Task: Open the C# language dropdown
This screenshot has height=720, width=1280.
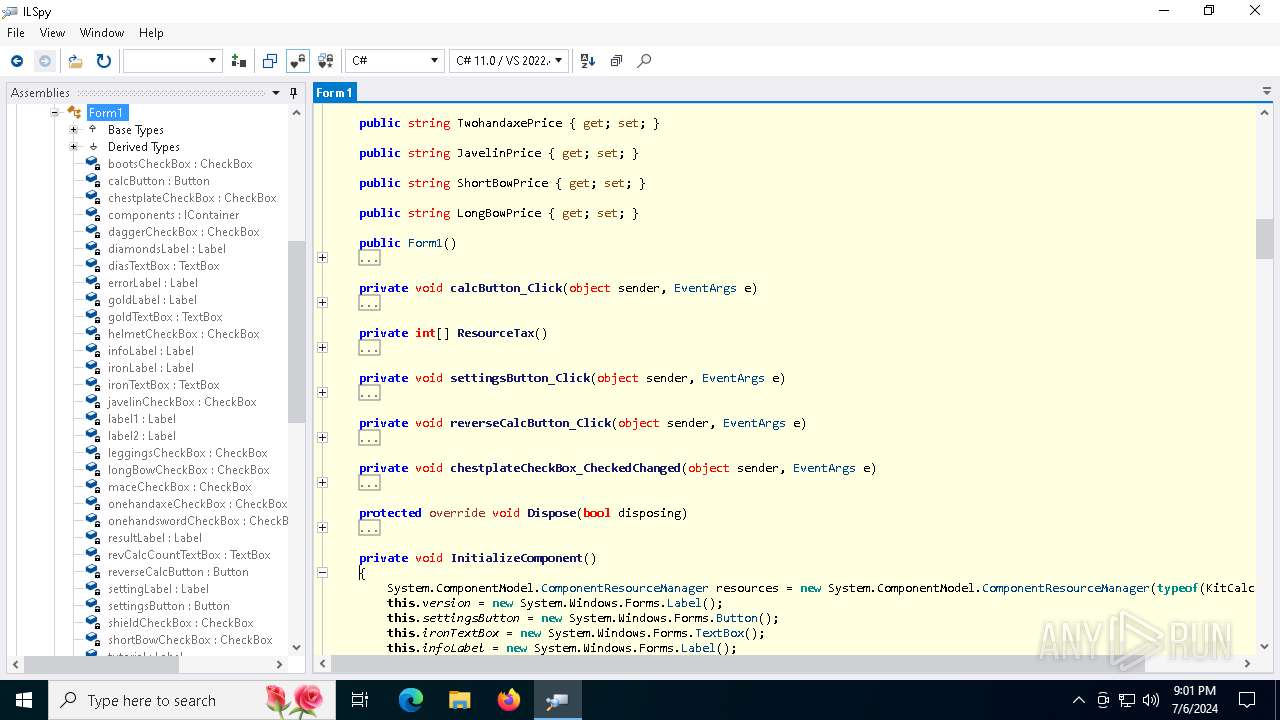Action: [x=394, y=61]
